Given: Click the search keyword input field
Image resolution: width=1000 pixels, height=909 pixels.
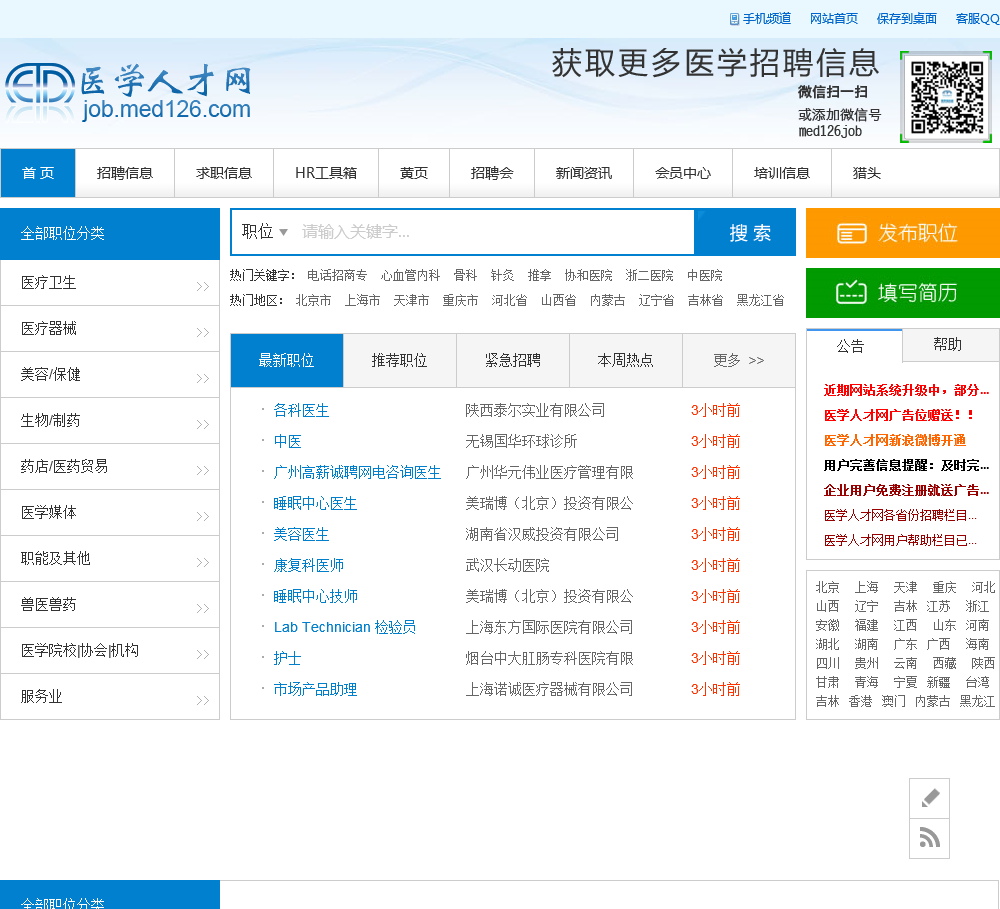Looking at the screenshot, I should [x=495, y=232].
